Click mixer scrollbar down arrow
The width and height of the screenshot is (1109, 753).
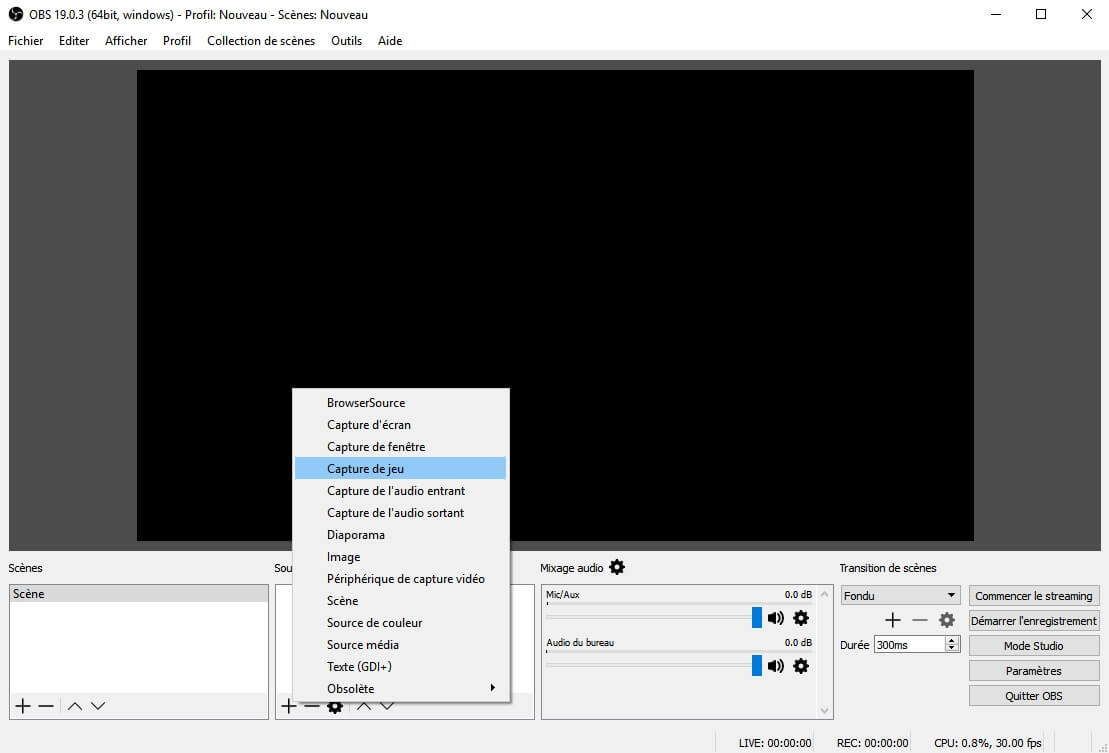click(x=824, y=711)
